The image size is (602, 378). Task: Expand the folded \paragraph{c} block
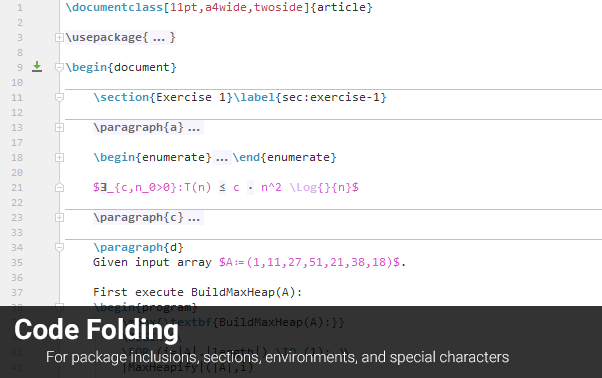point(59,218)
